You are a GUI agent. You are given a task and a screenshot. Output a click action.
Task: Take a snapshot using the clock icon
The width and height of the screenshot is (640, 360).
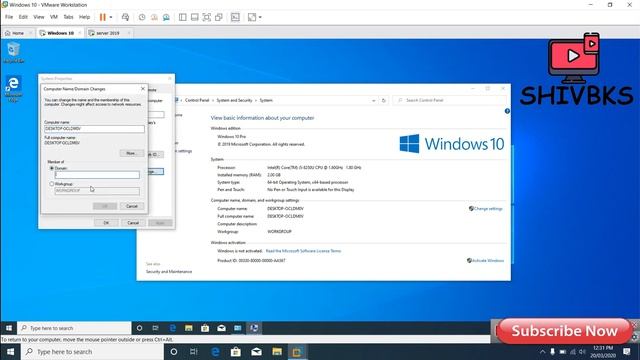coord(142,17)
